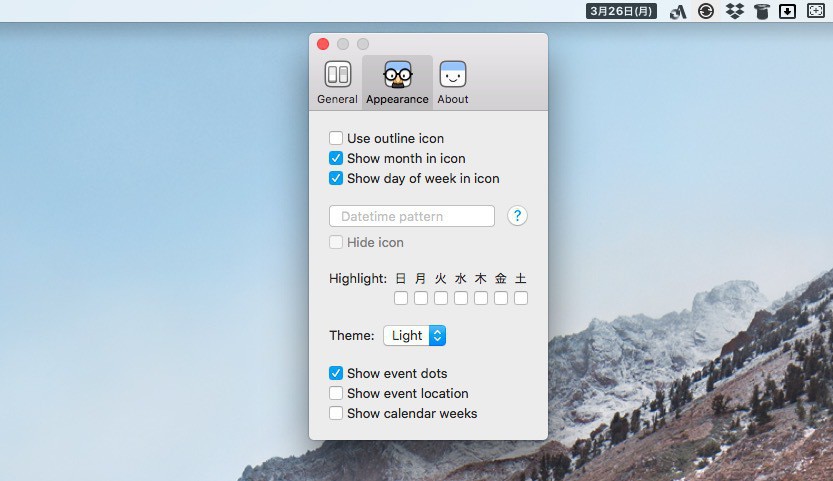The height and width of the screenshot is (481, 833).
Task: Click the 3月26日(月) menu bar date icon
Action: tap(621, 11)
